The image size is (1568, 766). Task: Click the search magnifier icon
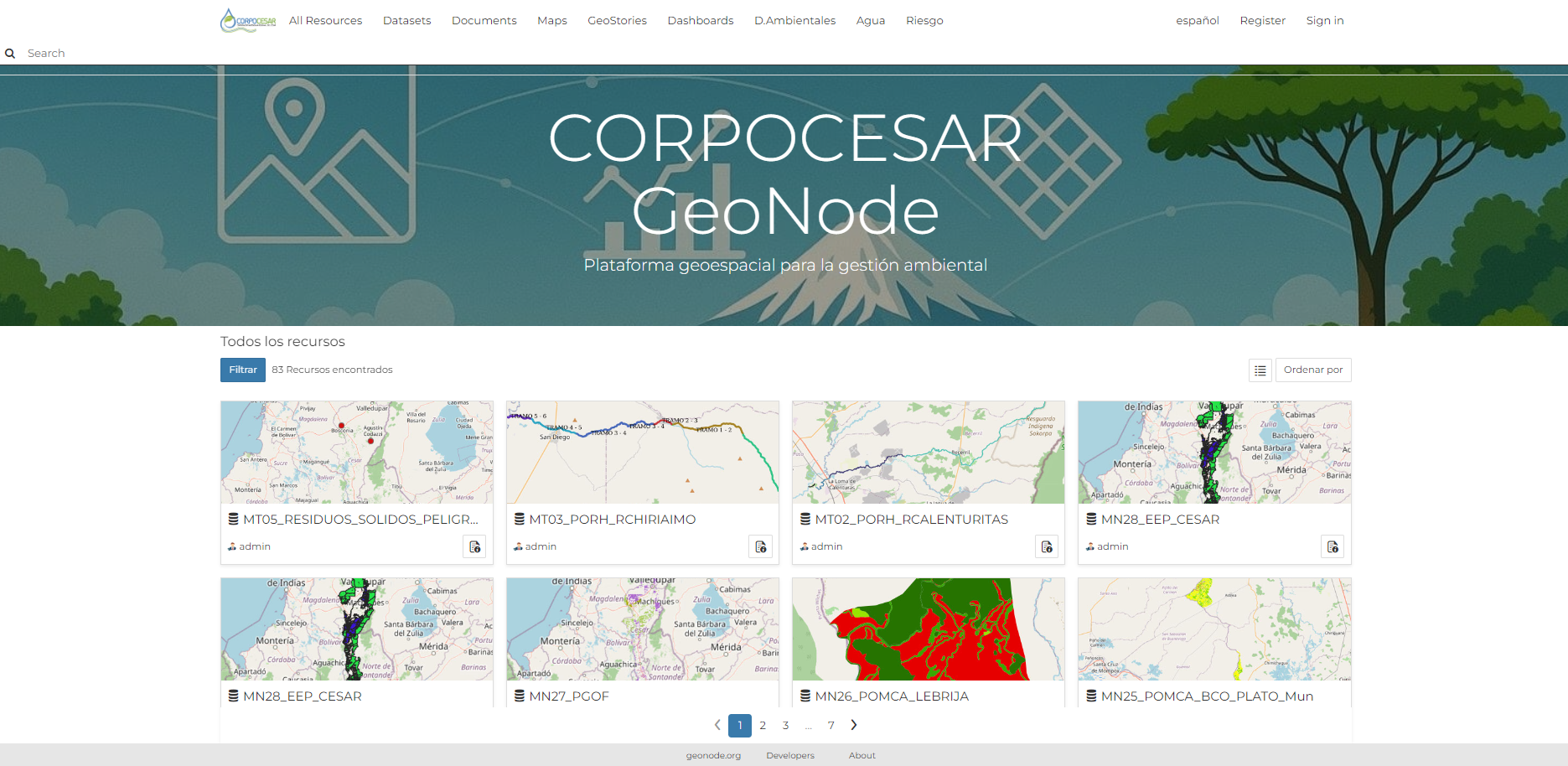pos(10,54)
